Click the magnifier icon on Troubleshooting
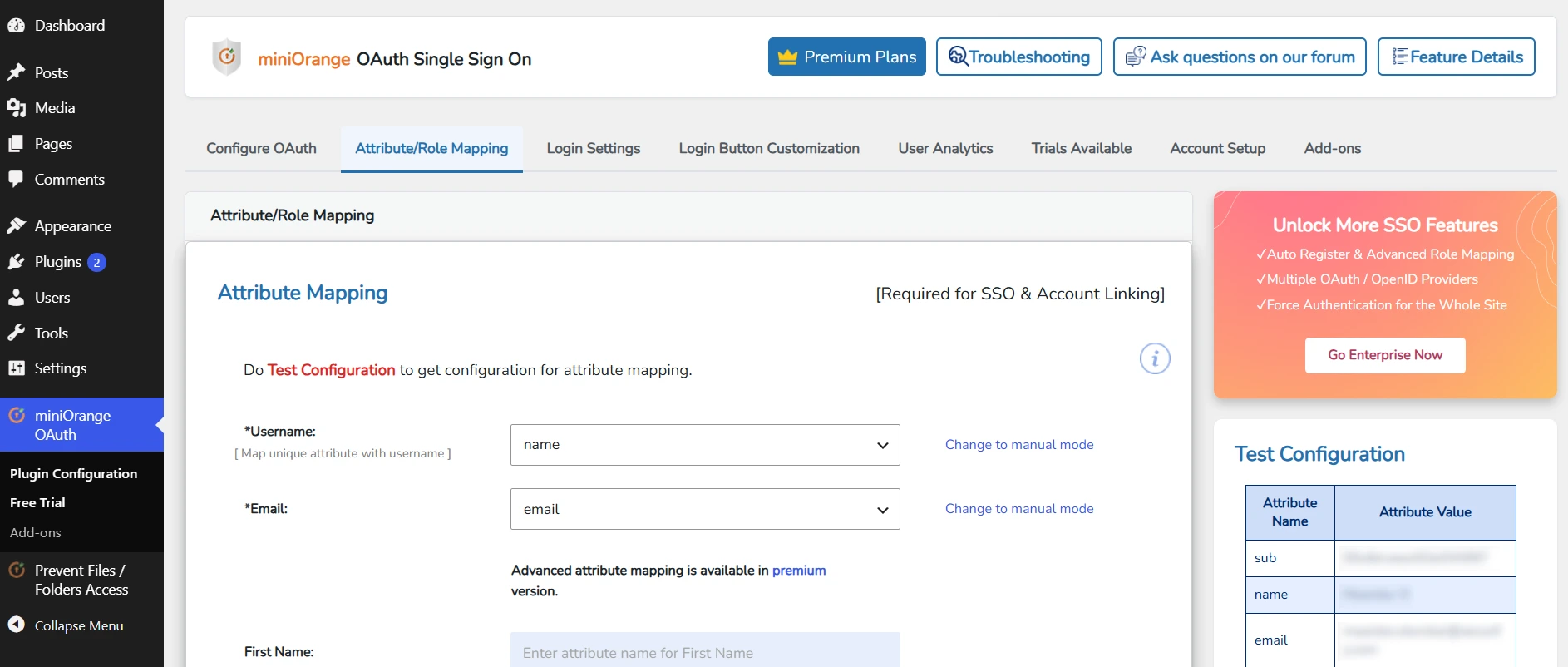Image resolution: width=1568 pixels, height=667 pixels. (958, 57)
